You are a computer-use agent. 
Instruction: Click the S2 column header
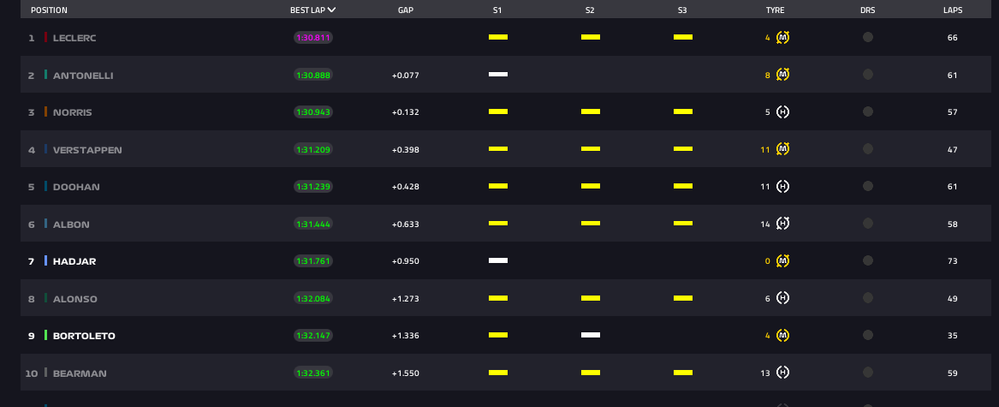[590, 10]
